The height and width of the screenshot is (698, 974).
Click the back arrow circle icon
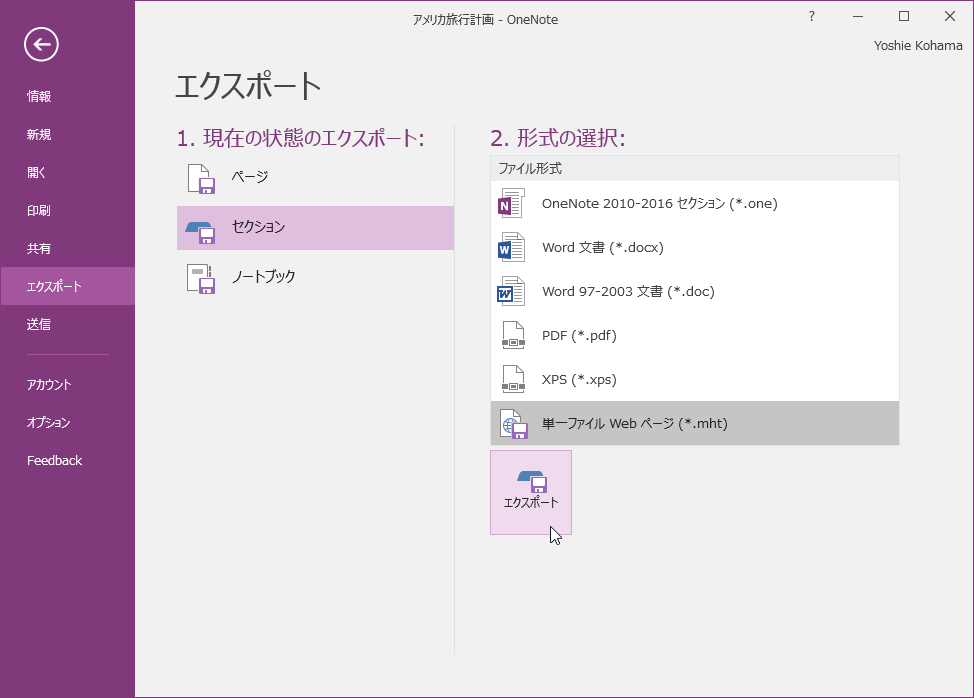coord(42,44)
